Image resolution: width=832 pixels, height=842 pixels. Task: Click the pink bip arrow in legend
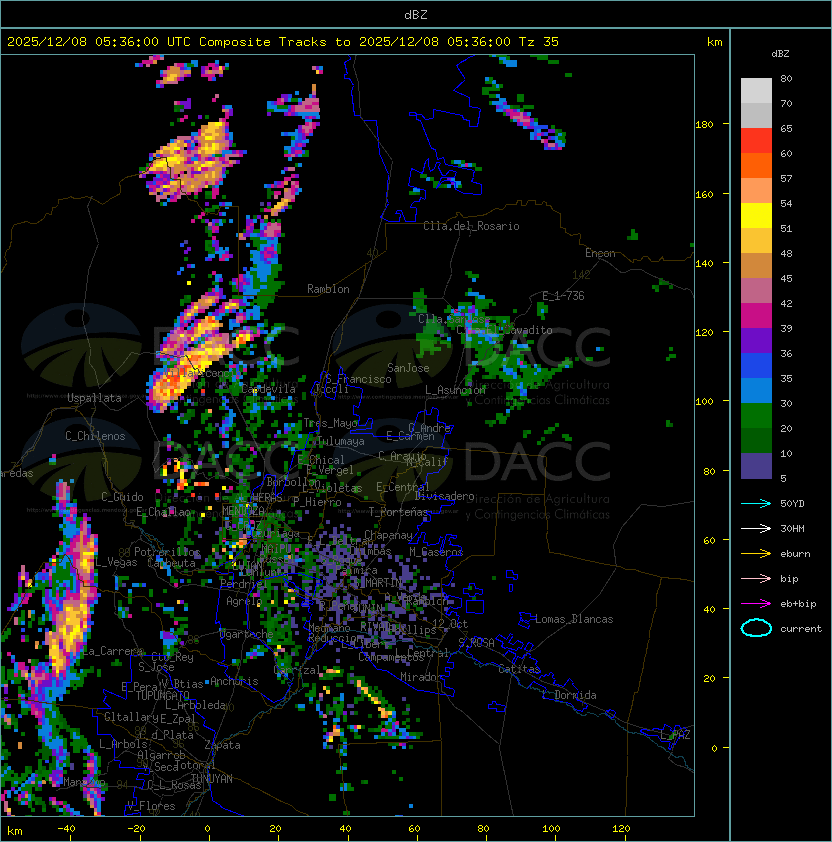coord(756,578)
